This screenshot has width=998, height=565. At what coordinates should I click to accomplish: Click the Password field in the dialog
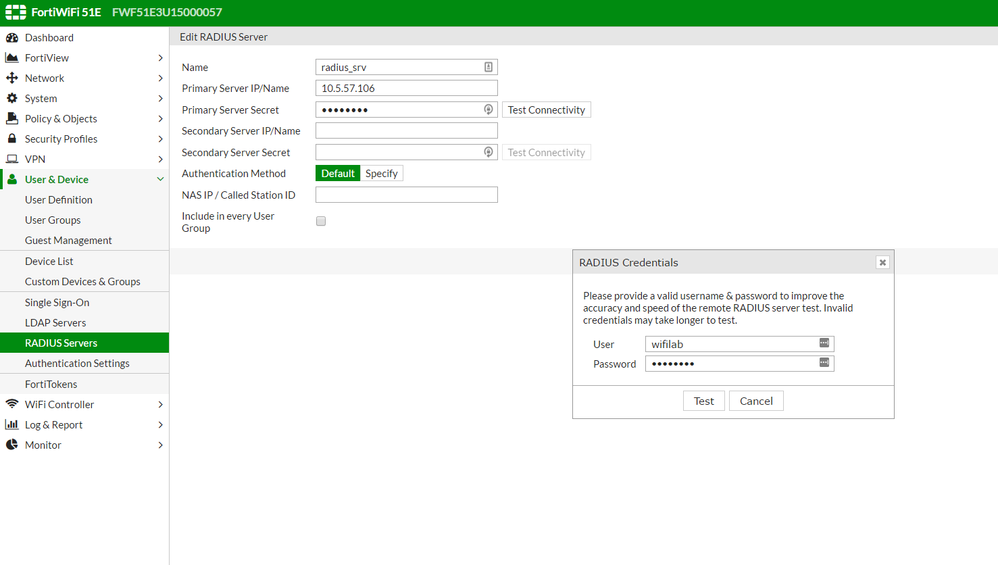coord(740,363)
